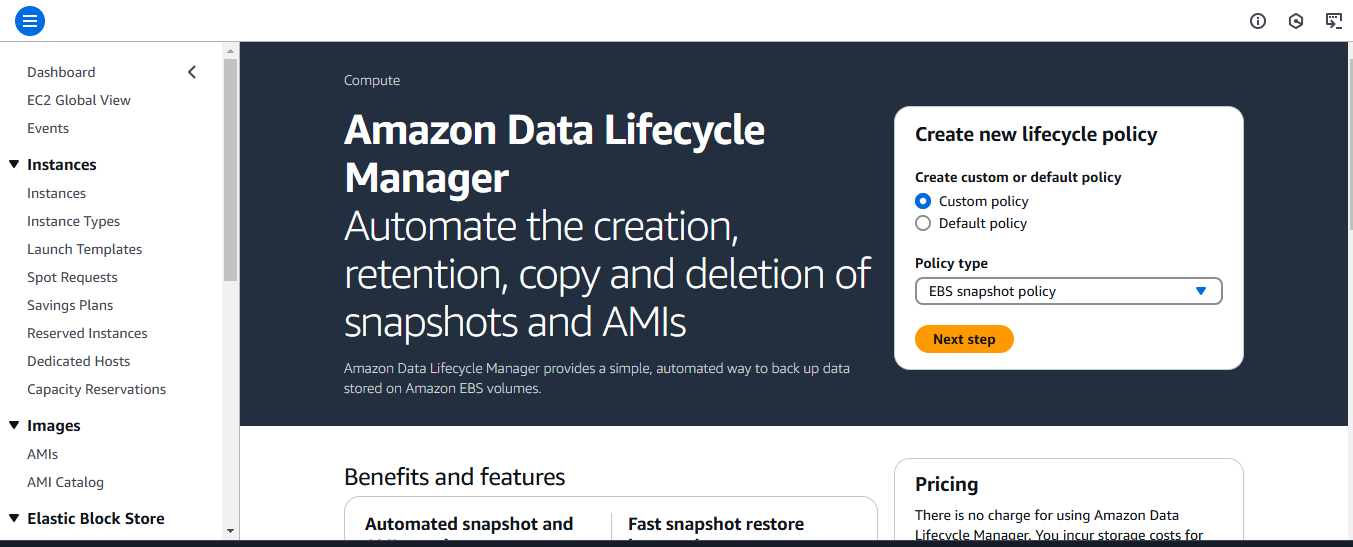Screen dimensions: 1353x547
Task: Launch the CloudShell terminal icon
Action: tap(1333, 21)
